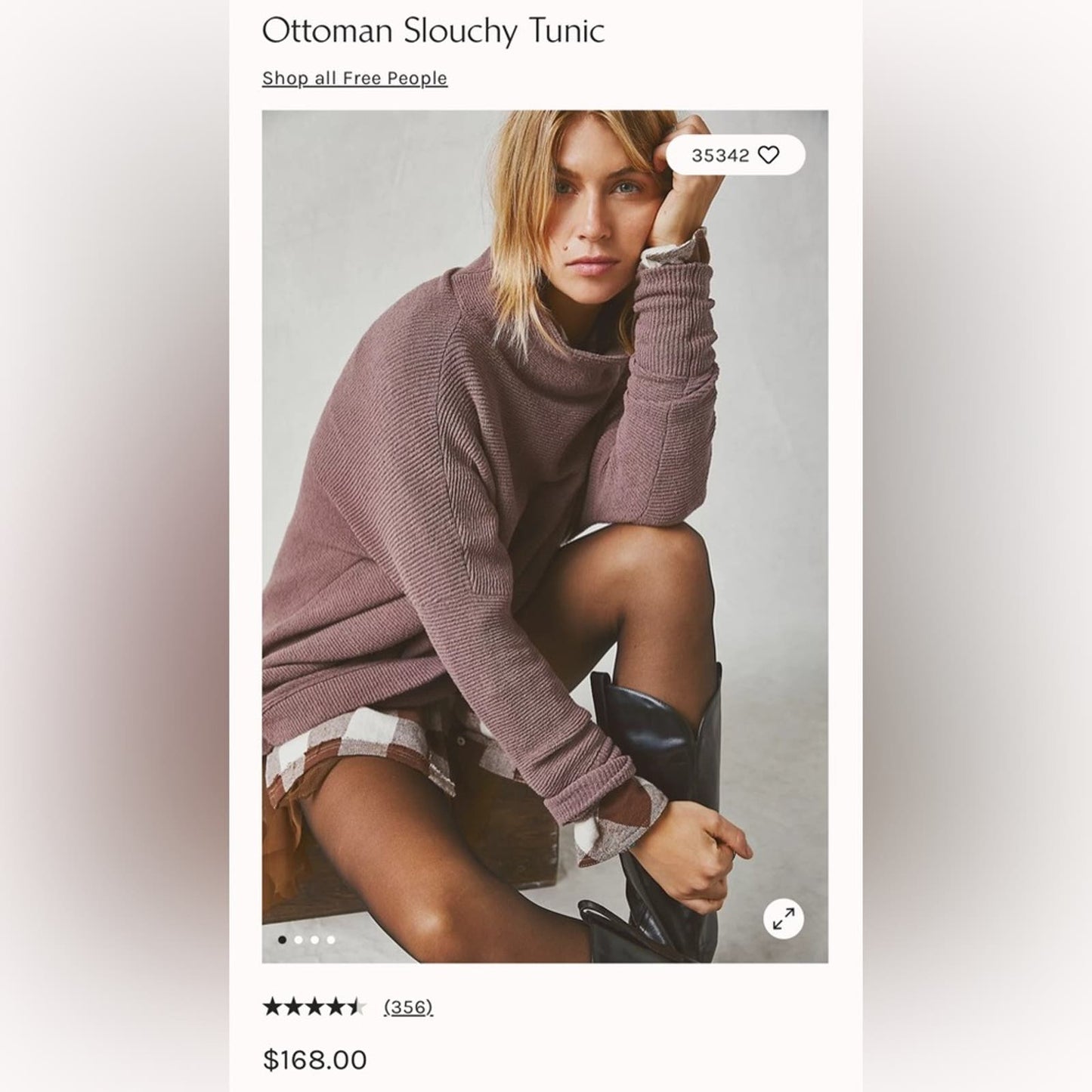This screenshot has width=1092, height=1092.
Task: View the (356) reviews link
Action: (408, 1007)
